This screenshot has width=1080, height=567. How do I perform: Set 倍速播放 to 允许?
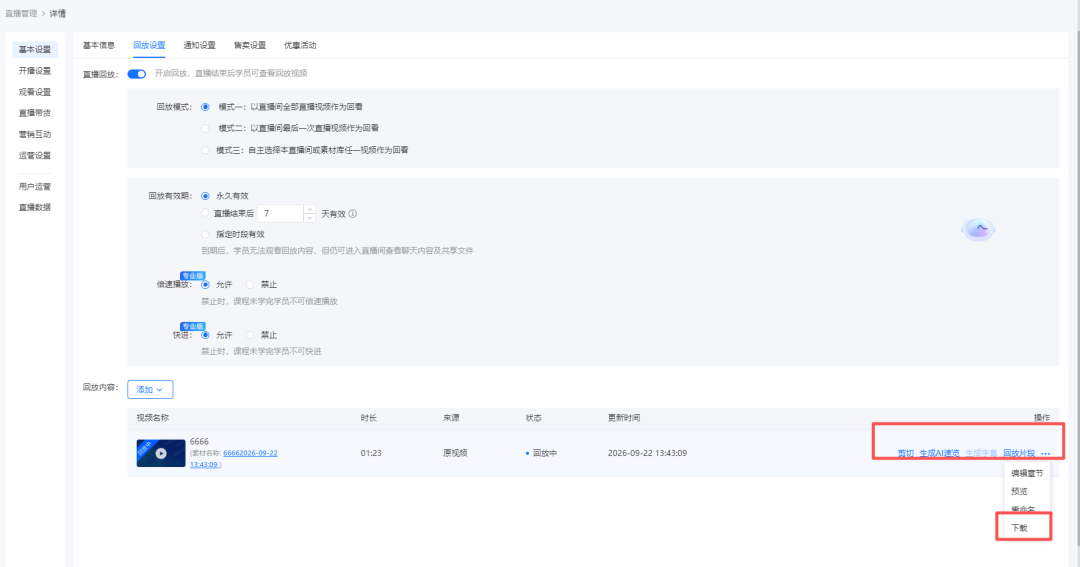click(205, 285)
